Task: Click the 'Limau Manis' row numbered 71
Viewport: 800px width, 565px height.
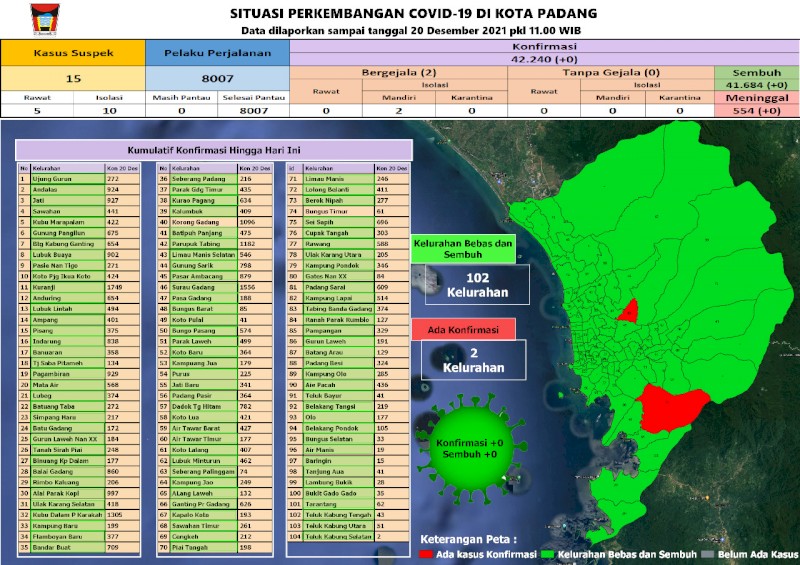Action: coord(348,179)
